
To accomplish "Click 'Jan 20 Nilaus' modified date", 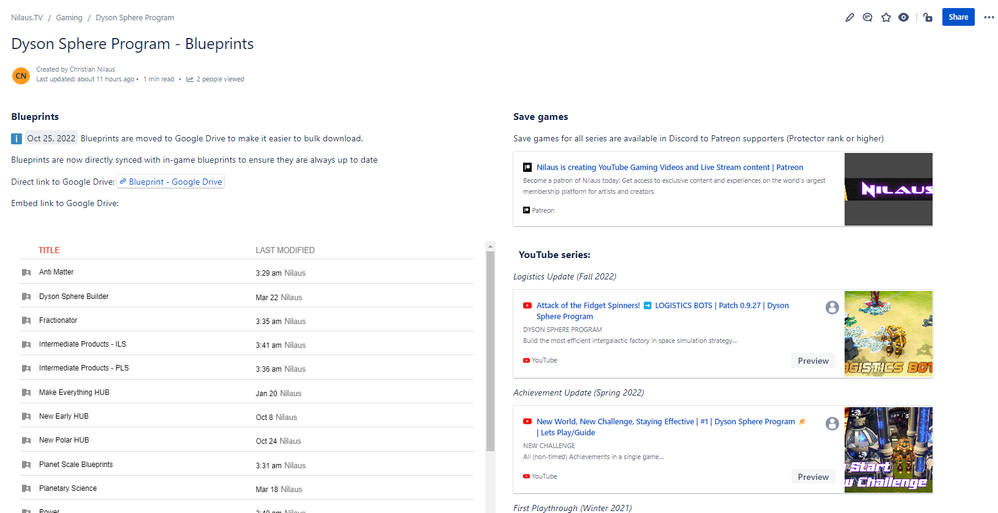I will (x=279, y=393).
